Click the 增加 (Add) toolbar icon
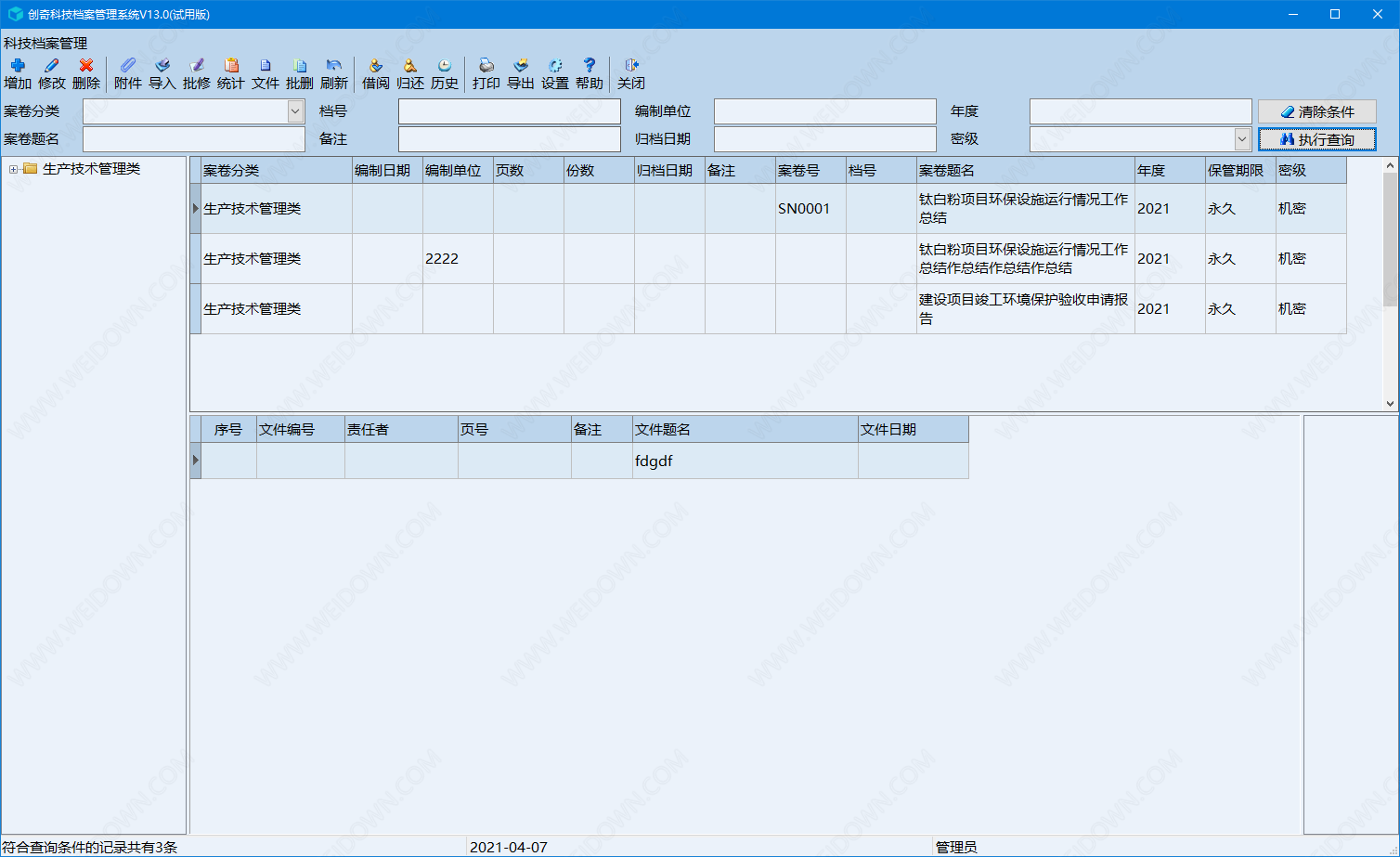The image size is (1400, 857). (18, 73)
